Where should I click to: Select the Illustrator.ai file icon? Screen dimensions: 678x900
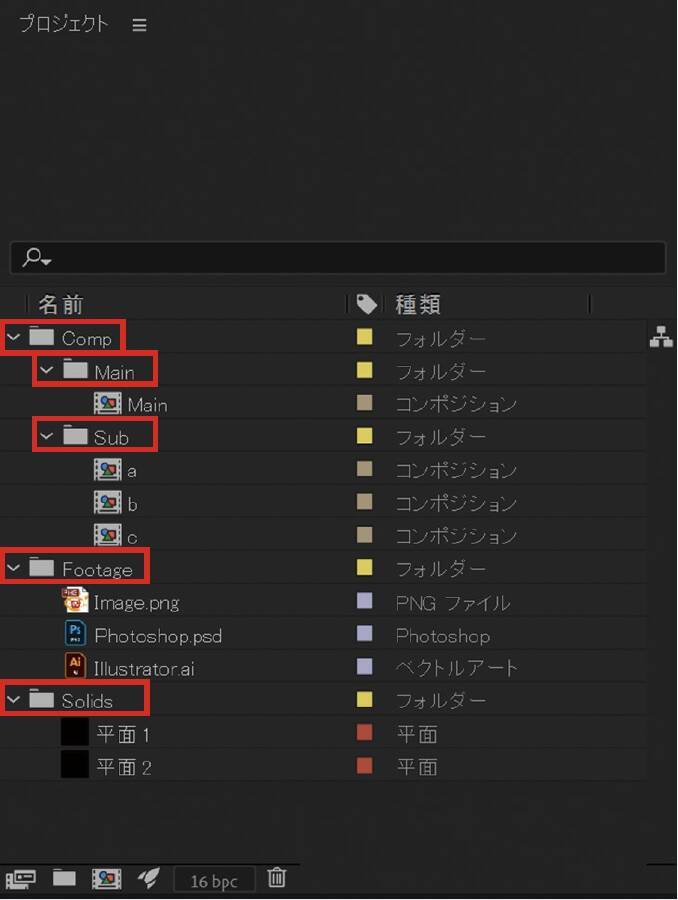(x=75, y=666)
